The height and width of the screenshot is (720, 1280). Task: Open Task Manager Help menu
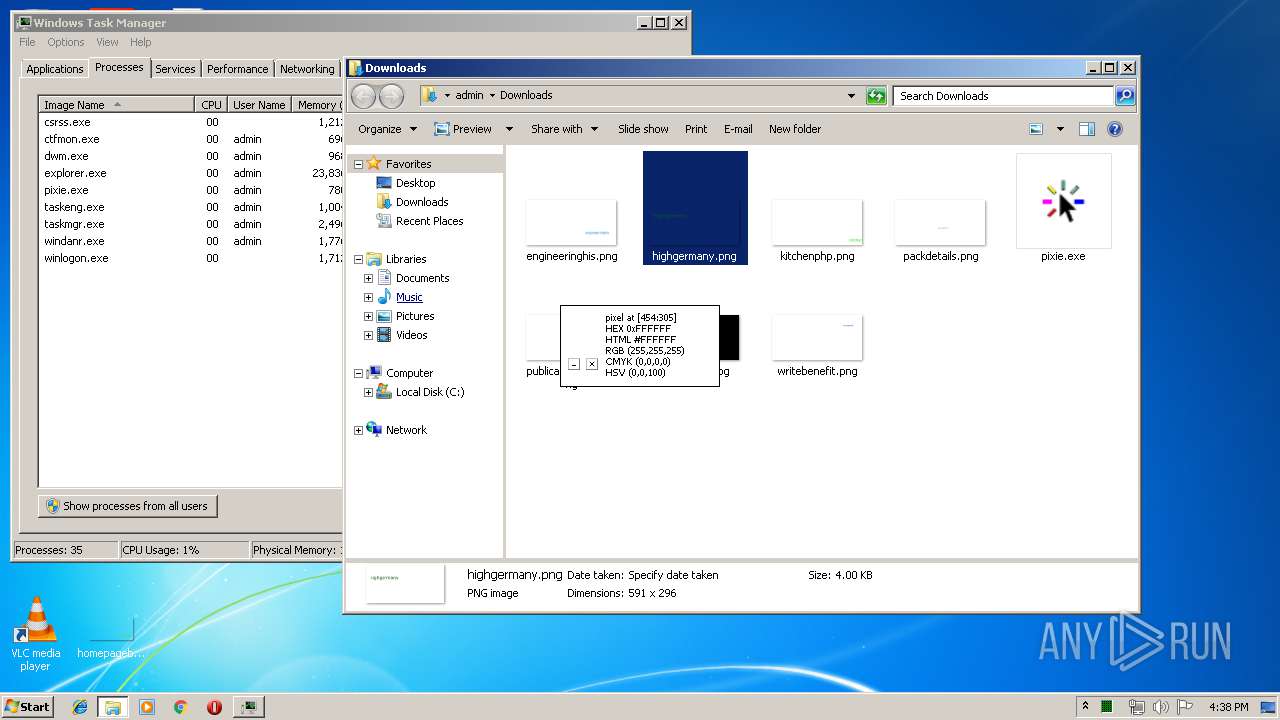click(x=140, y=42)
